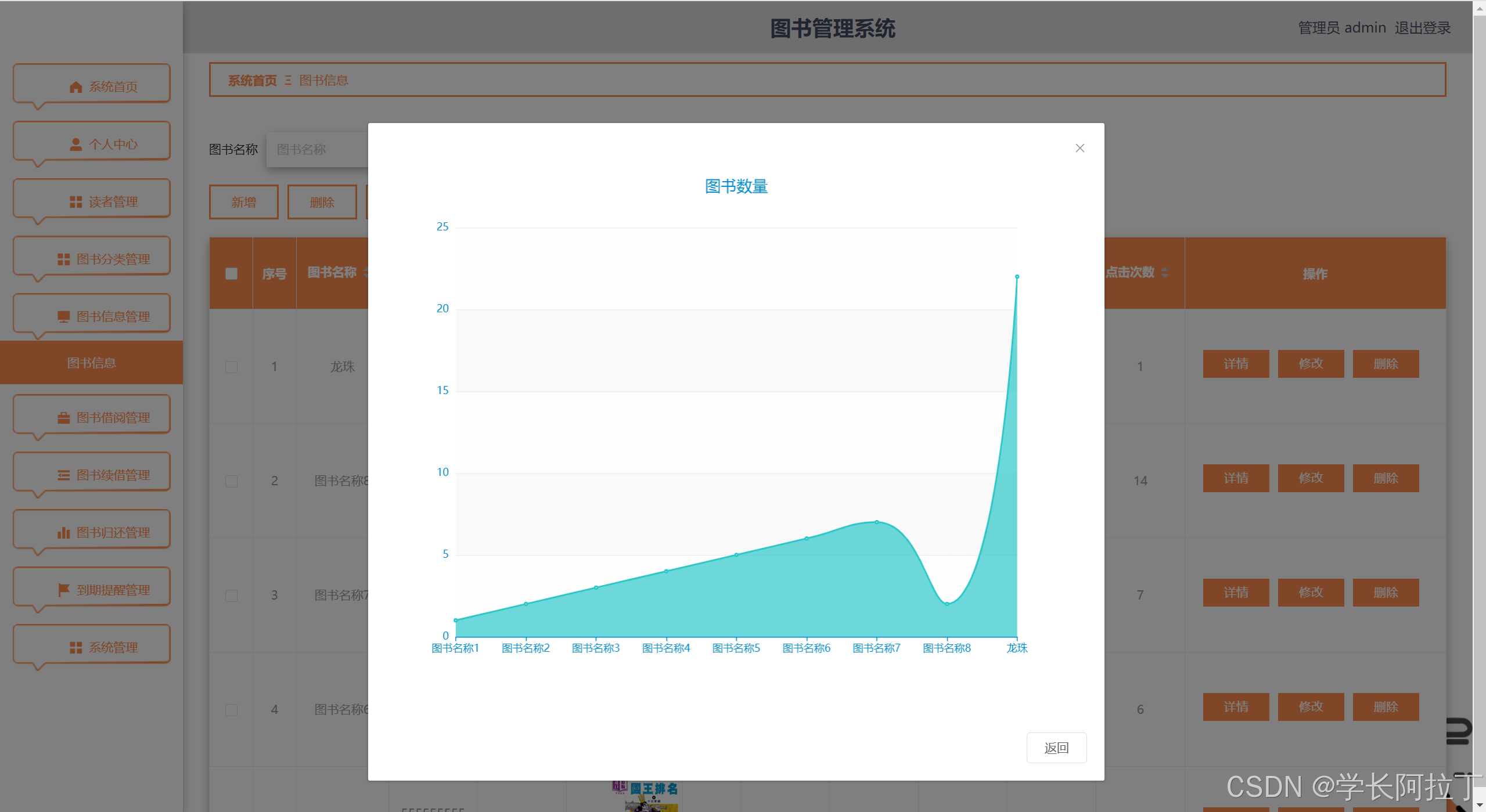Image resolution: width=1486 pixels, height=812 pixels.
Task: Open 个人中心 via the person icon
Action: [75, 143]
